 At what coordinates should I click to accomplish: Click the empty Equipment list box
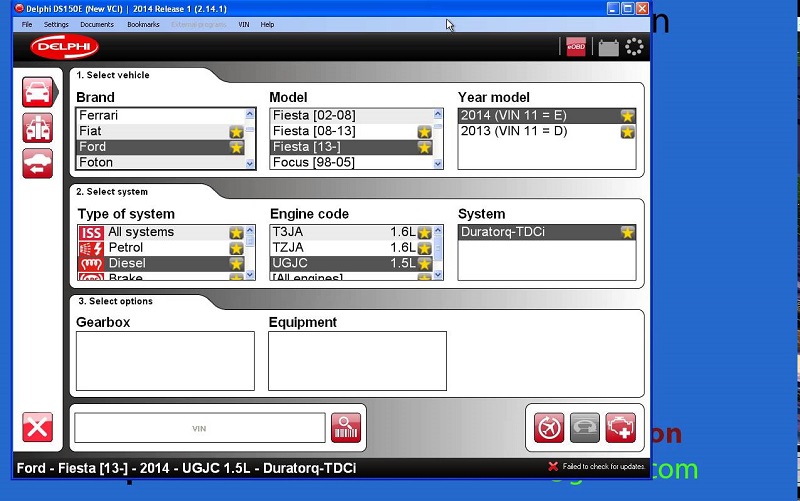[x=357, y=361]
